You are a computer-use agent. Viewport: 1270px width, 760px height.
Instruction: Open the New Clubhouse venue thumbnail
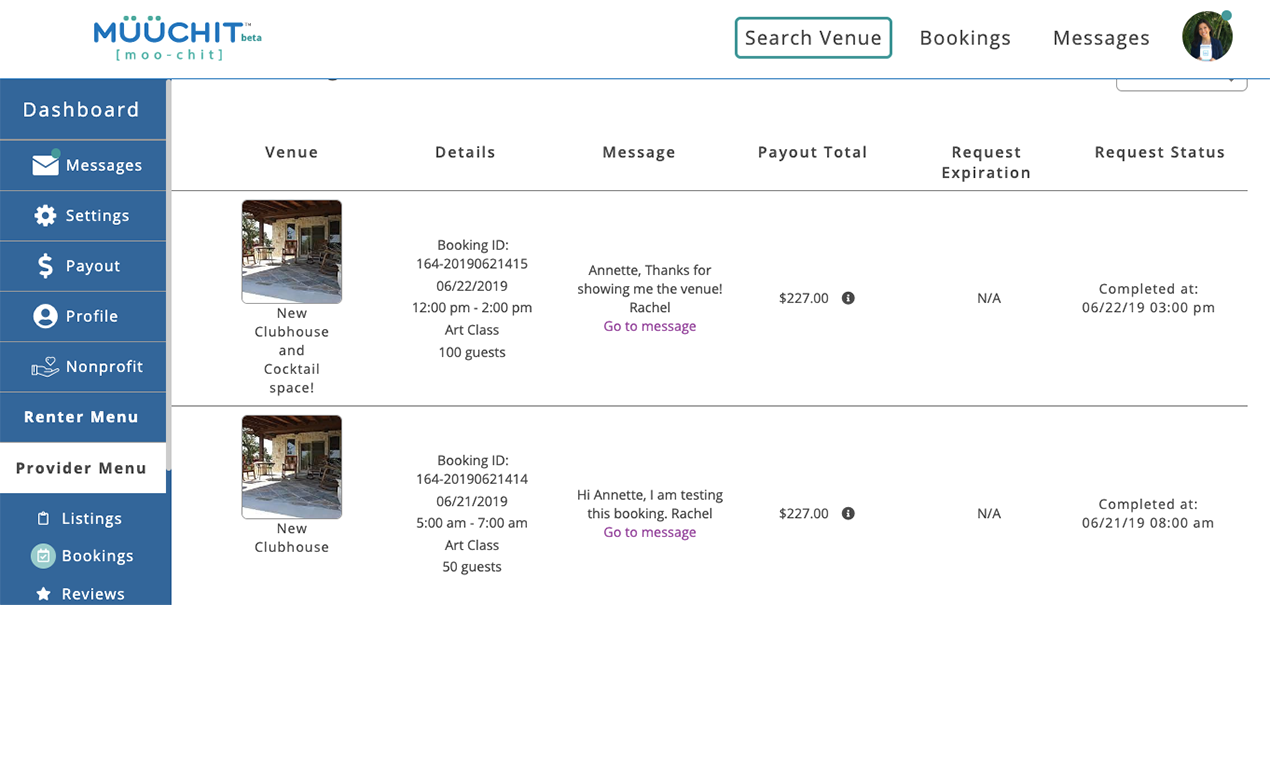click(292, 467)
